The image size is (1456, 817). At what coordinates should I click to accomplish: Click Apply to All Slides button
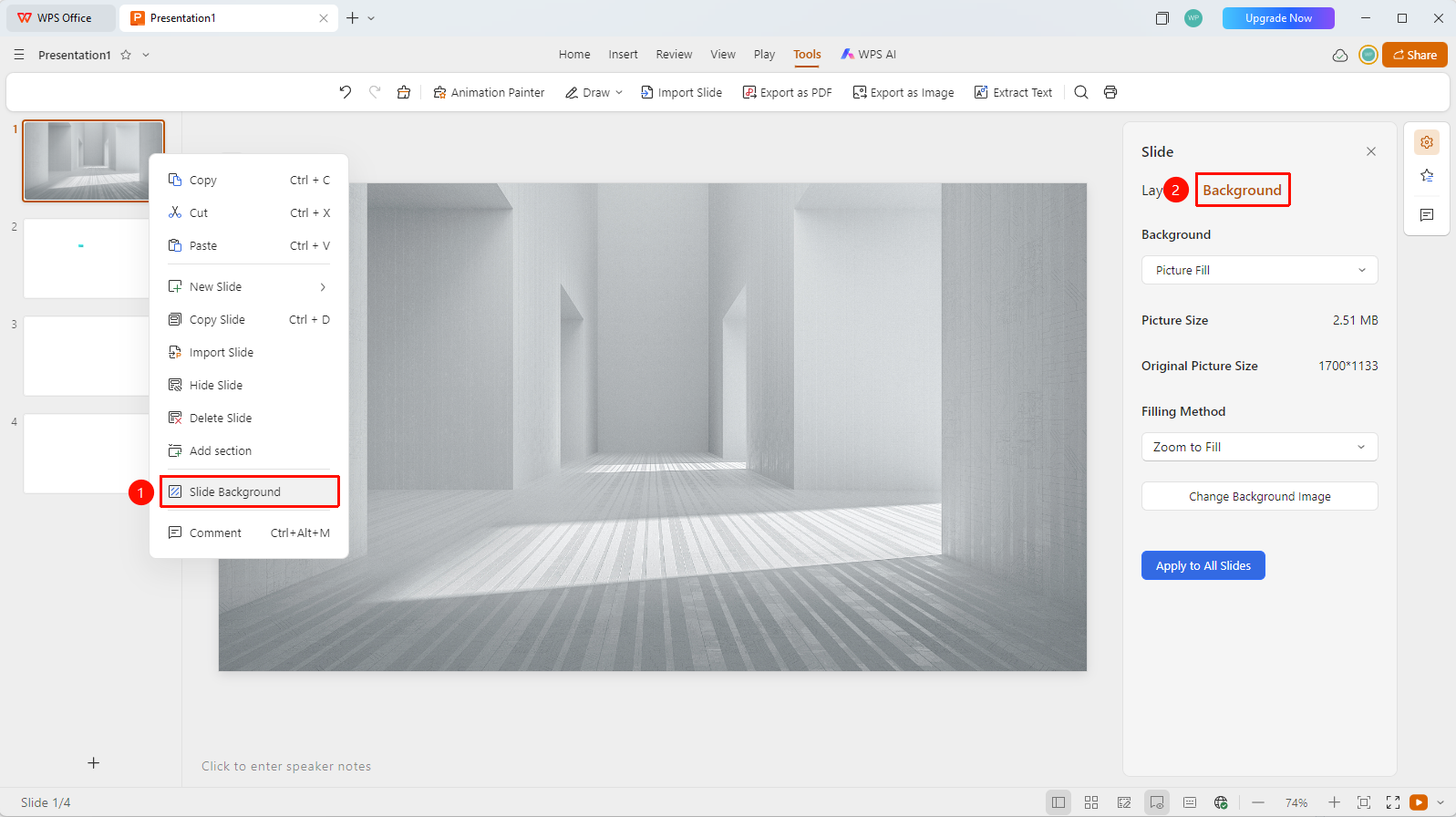[x=1203, y=565]
